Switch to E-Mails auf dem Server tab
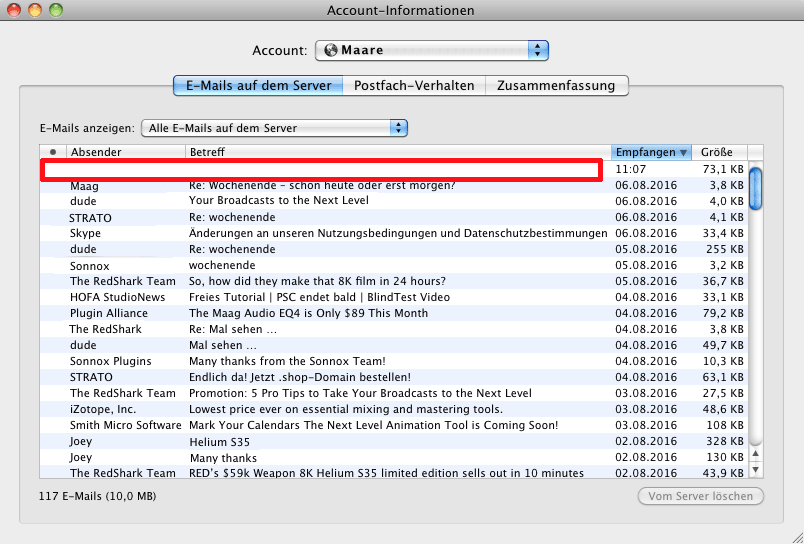The image size is (804, 544). pyautogui.click(x=258, y=86)
